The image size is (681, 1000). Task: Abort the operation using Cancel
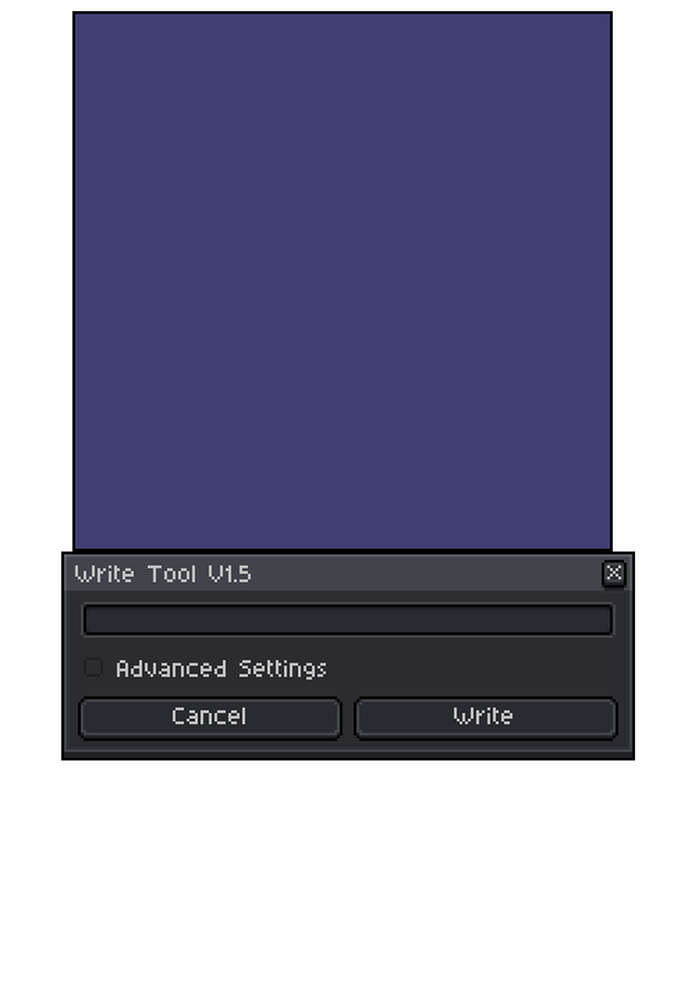209,717
